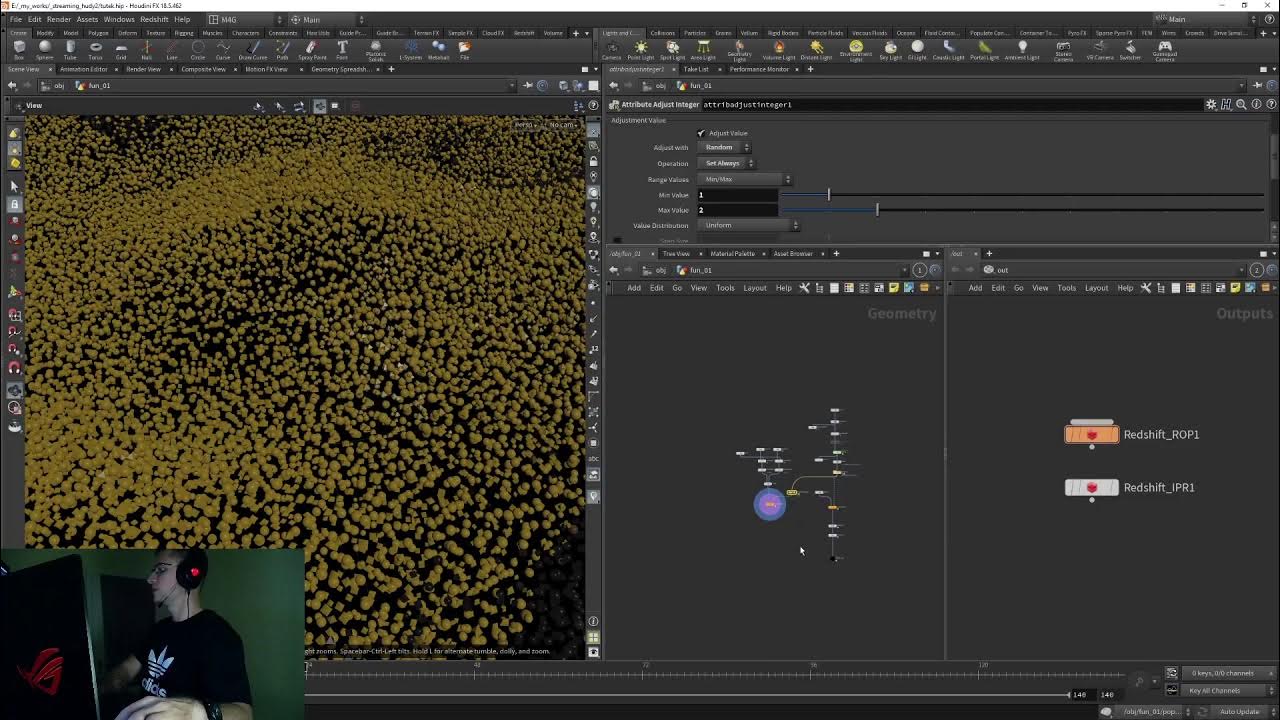Add a Distant Light from the shelf
Viewport: 1280px width, 720px height.
(816, 49)
